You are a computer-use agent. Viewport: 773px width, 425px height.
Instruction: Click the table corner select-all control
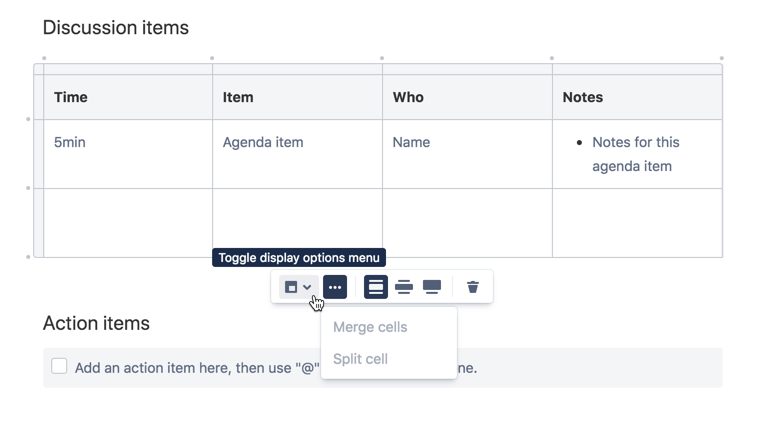click(x=38, y=69)
